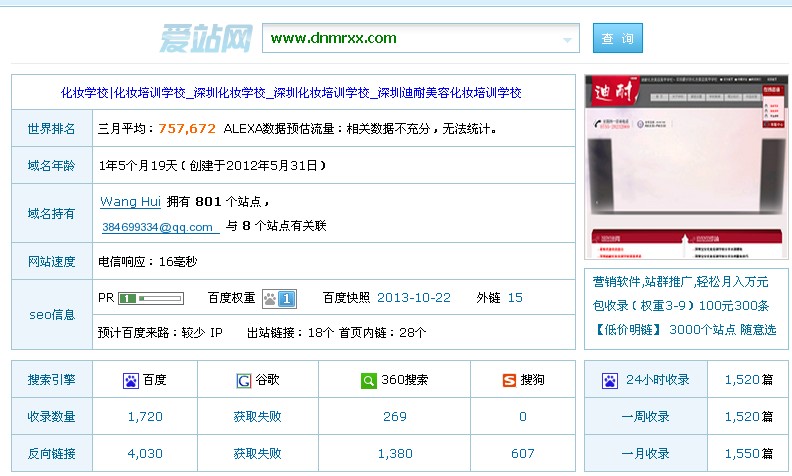792x476 pixels.
Task: Open the 搜狗 收录数量 value 0
Action: [523, 416]
